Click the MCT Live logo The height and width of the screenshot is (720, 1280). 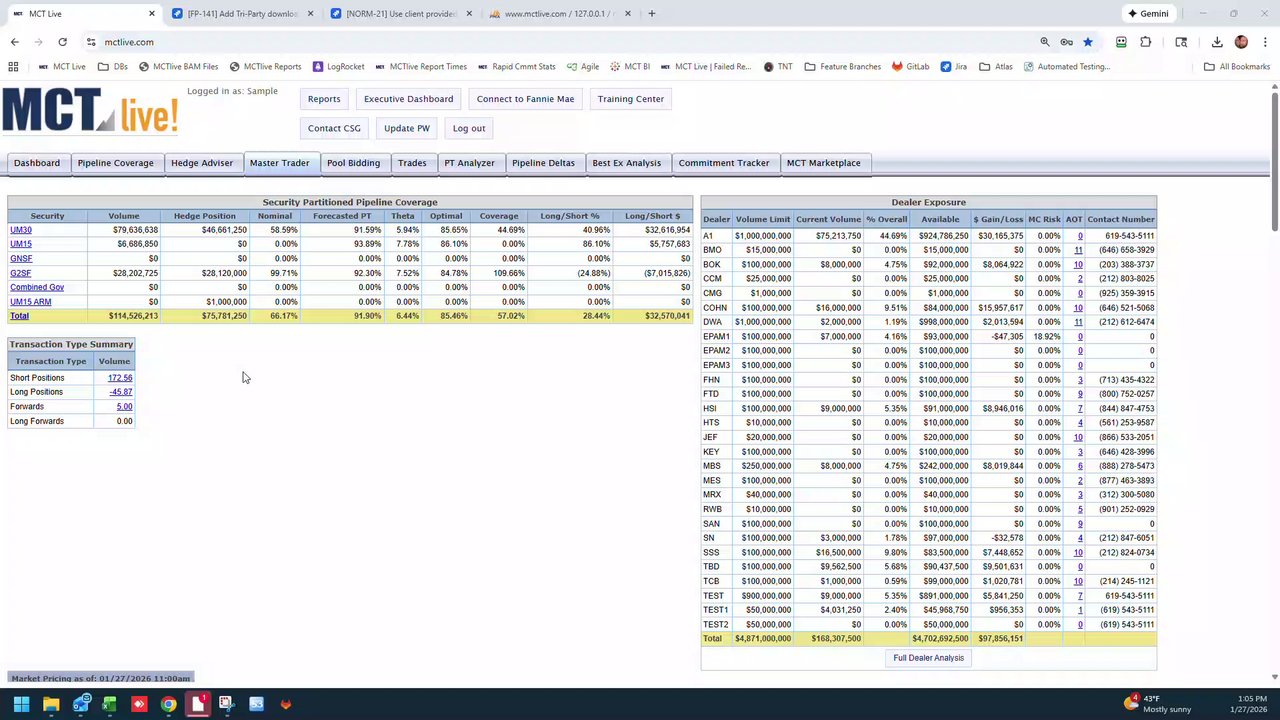pyautogui.click(x=90, y=111)
